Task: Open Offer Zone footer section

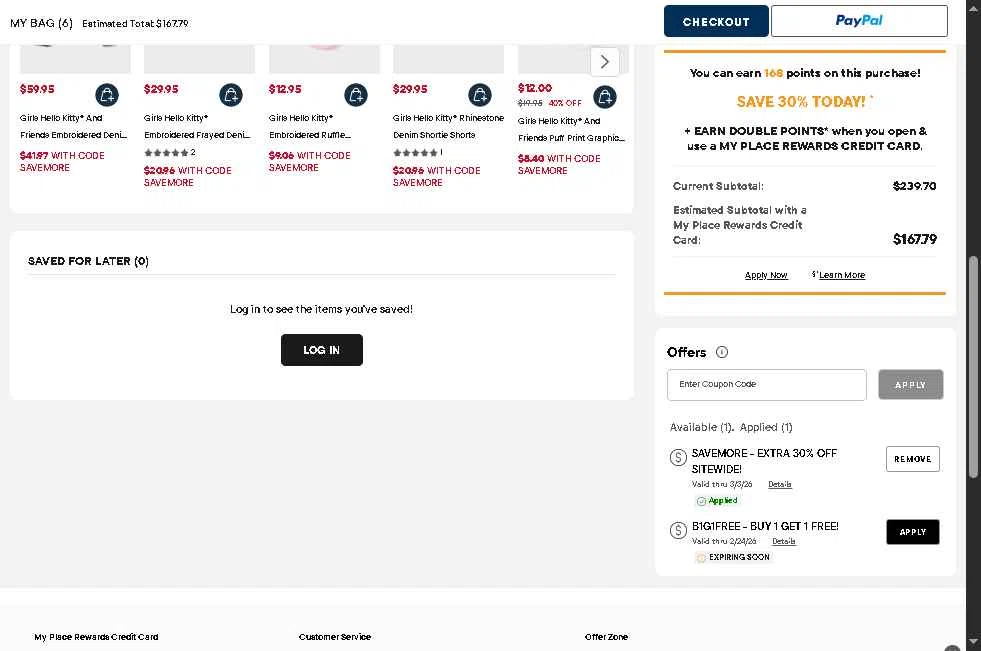Action: pos(606,637)
